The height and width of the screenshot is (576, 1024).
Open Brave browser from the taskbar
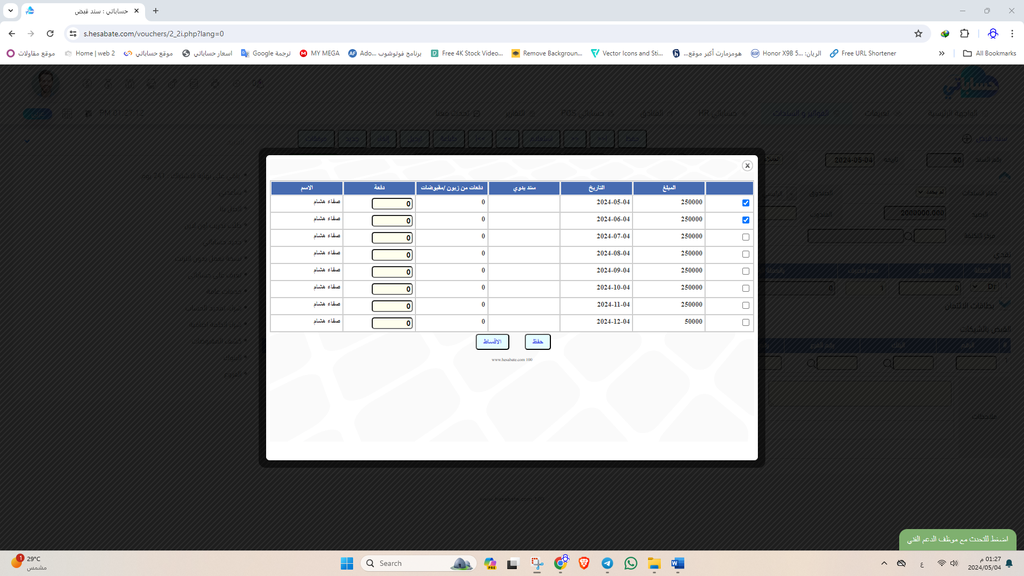point(584,563)
